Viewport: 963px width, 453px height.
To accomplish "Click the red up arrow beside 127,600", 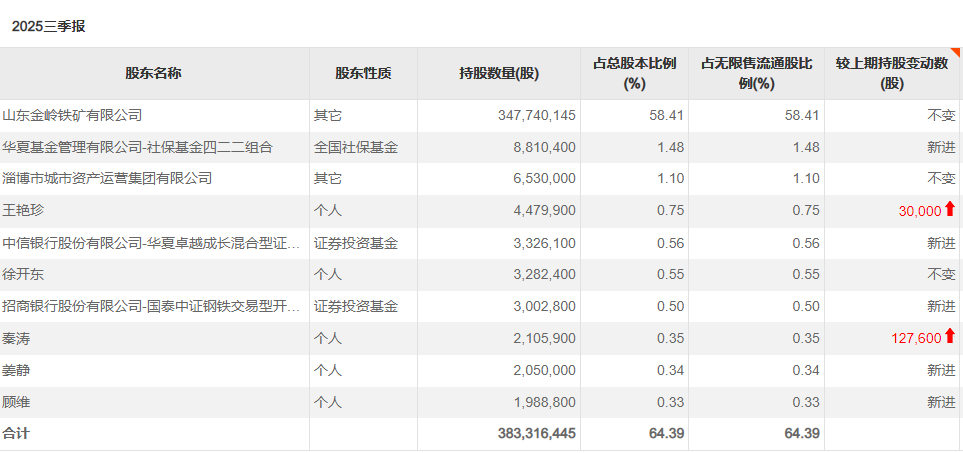I will (950, 336).
